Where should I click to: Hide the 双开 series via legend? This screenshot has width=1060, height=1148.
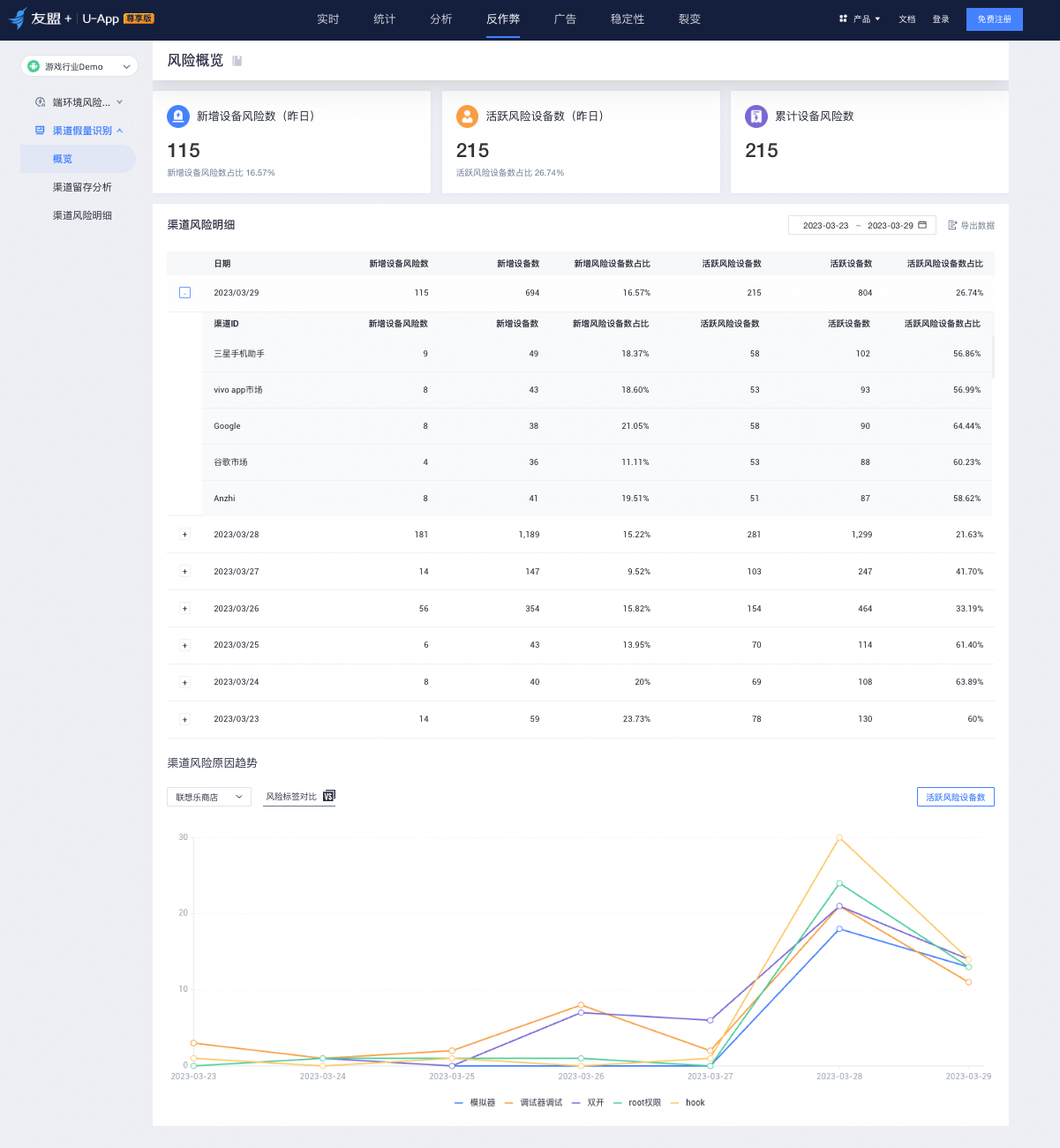point(588,1103)
